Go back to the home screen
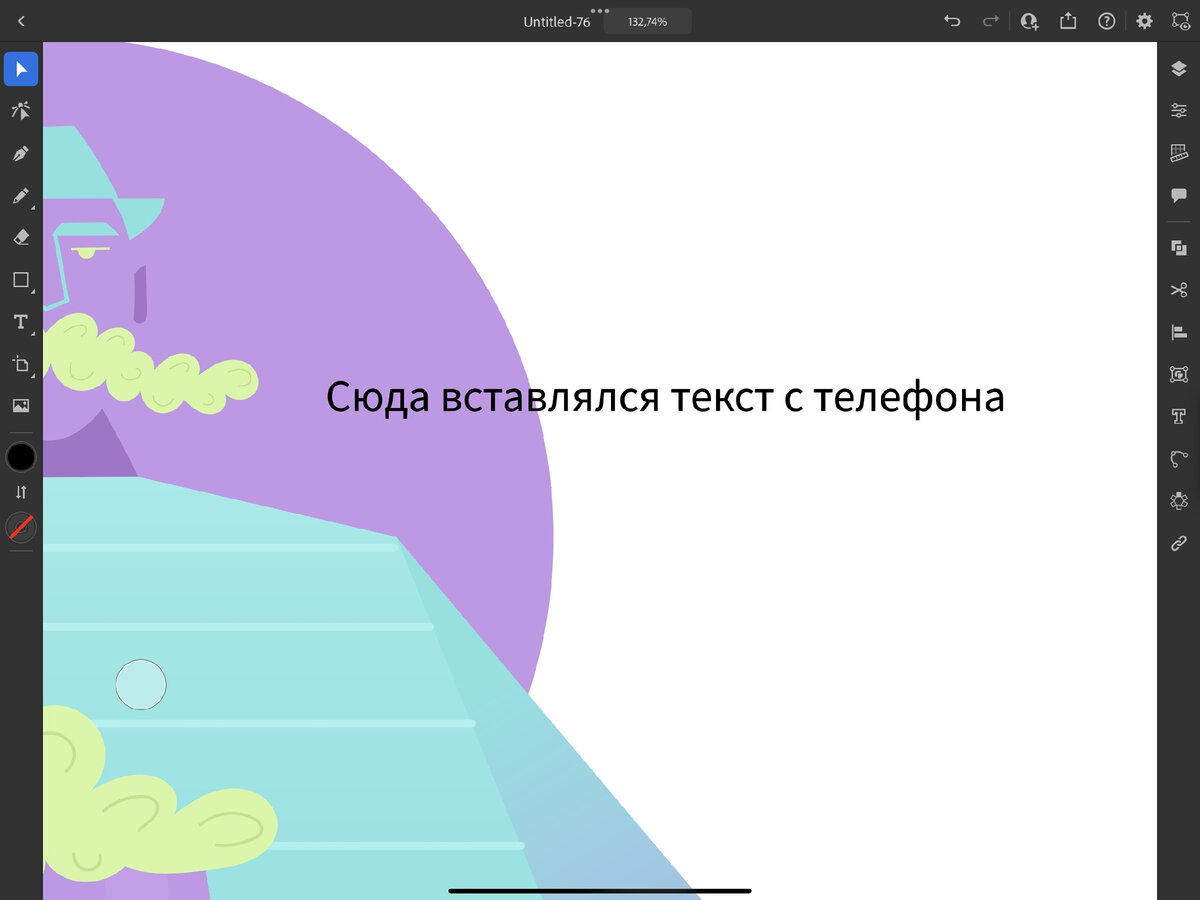This screenshot has height=900, width=1200. (x=21, y=21)
